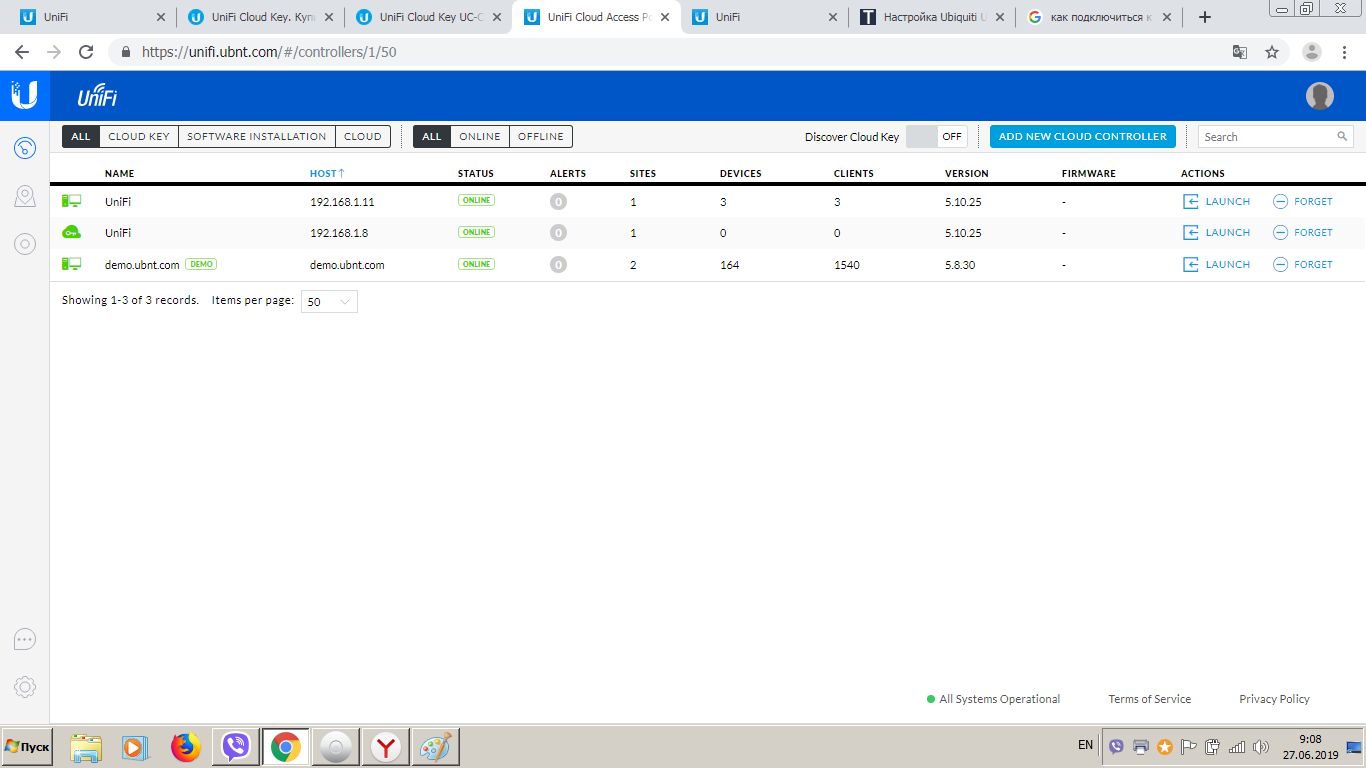
Task: Click the alerts badge for 192.168.1.8
Action: pos(558,233)
